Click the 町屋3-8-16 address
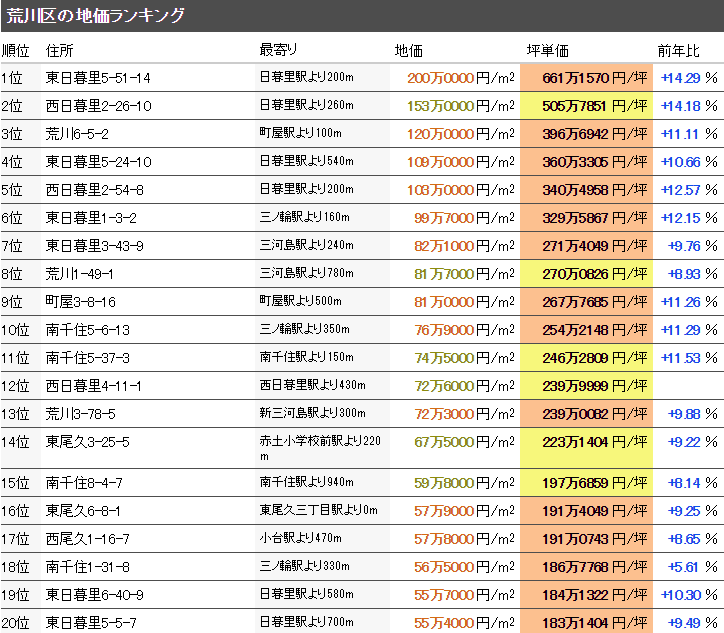 [x=81, y=302]
